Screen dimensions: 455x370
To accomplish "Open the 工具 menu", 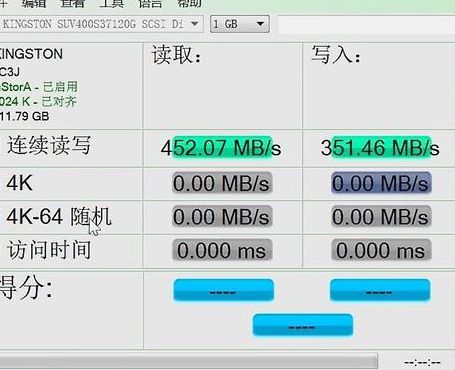I will click(111, 3).
